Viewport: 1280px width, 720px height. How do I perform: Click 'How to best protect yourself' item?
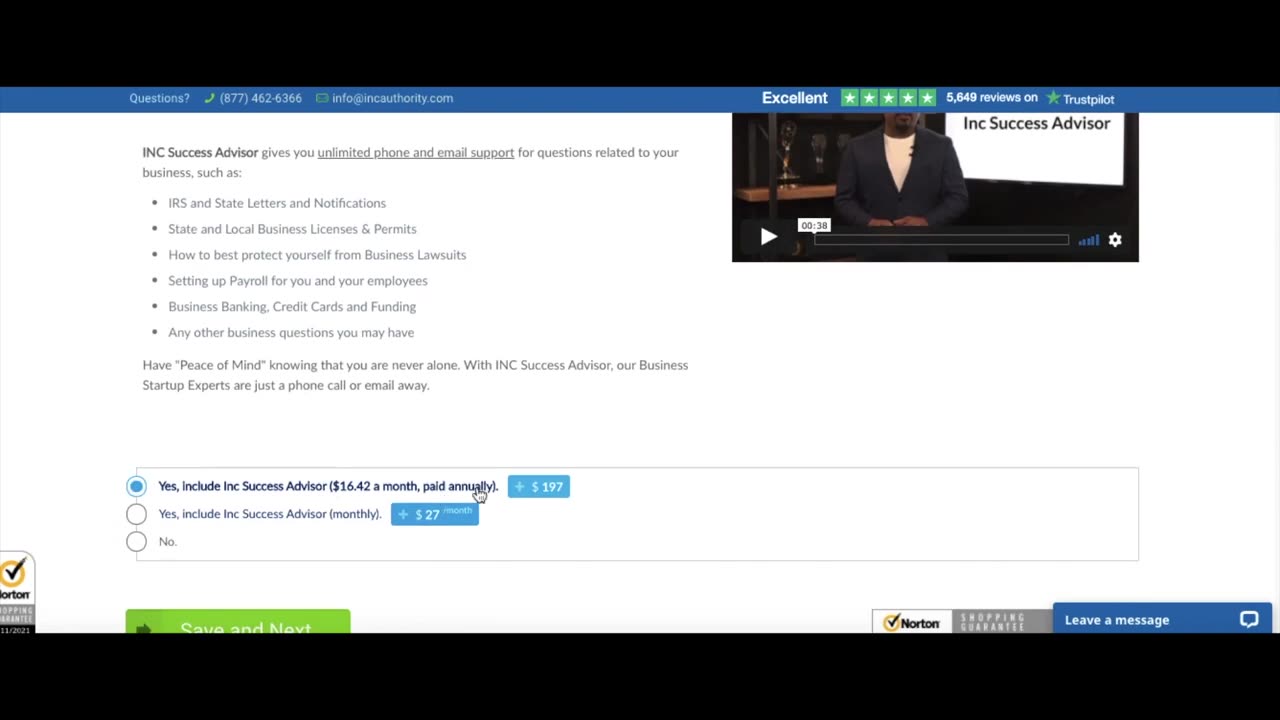(x=317, y=255)
